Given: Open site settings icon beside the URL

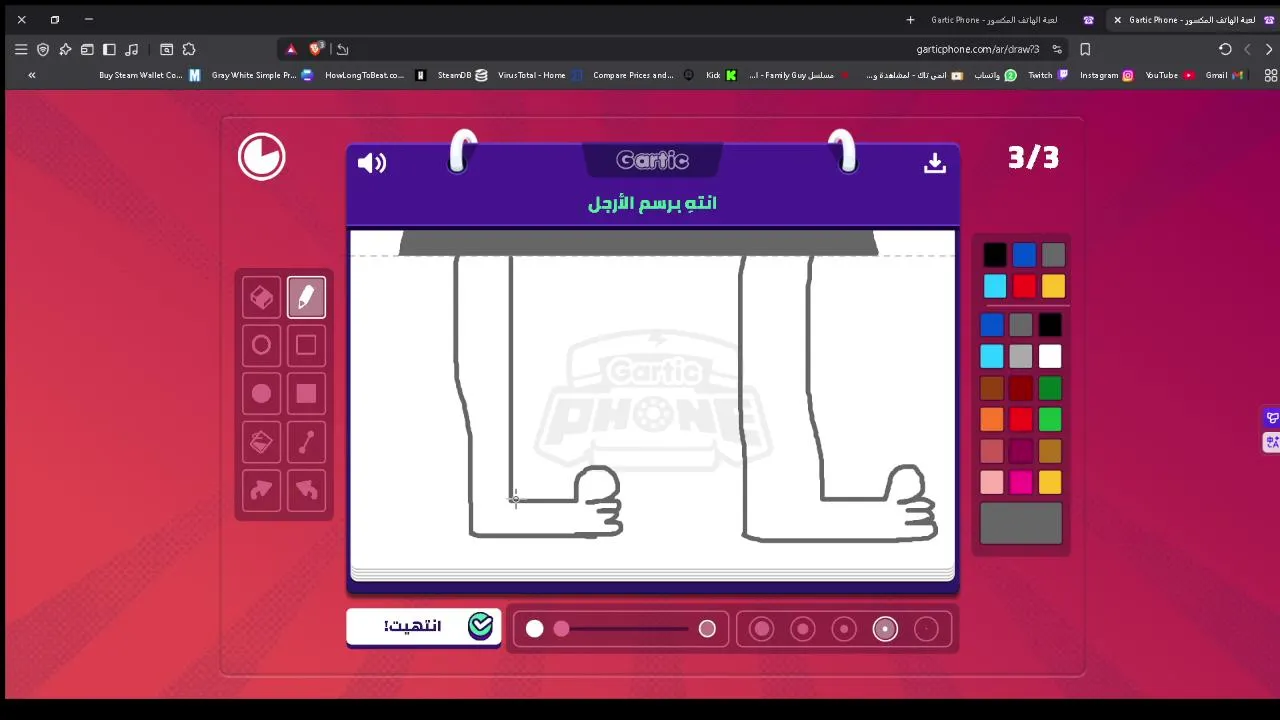Looking at the screenshot, I should click(1057, 49).
